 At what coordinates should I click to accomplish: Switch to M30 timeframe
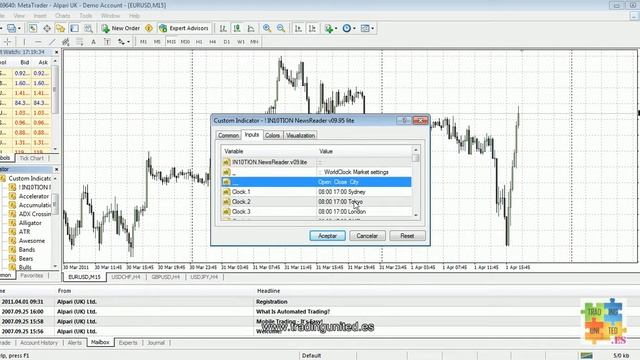pyautogui.click(x=185, y=42)
